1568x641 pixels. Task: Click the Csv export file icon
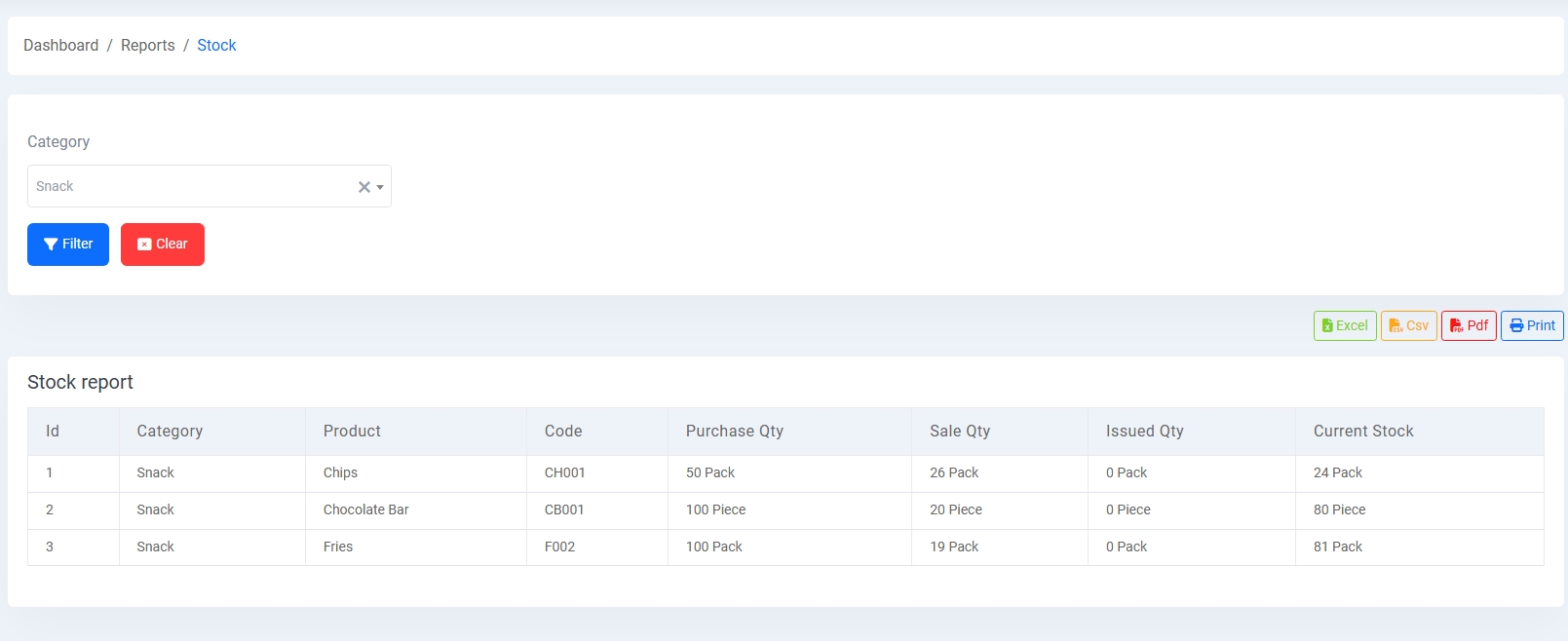[1396, 326]
